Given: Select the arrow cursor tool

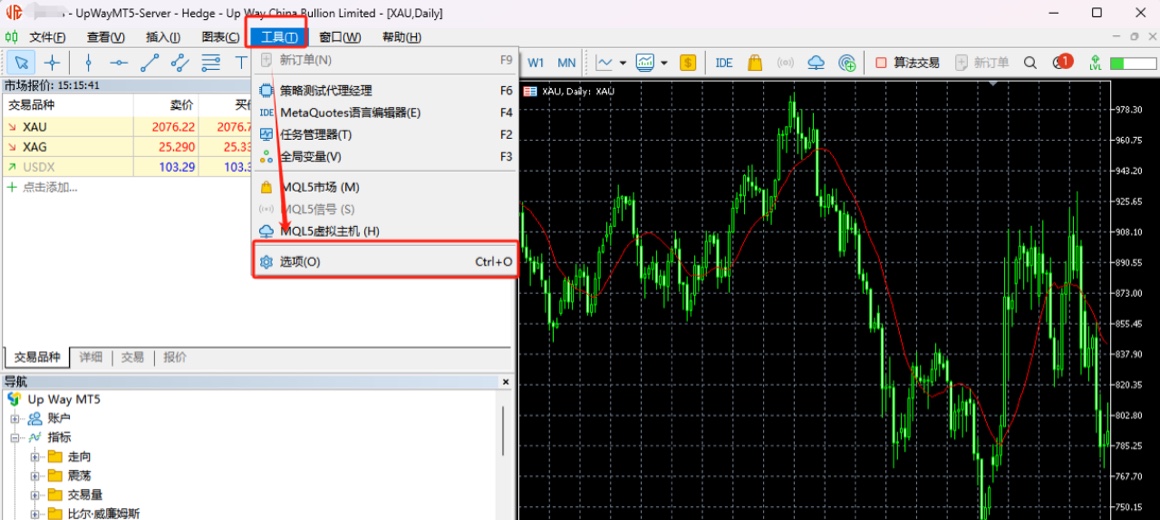Looking at the screenshot, I should click(x=21, y=63).
